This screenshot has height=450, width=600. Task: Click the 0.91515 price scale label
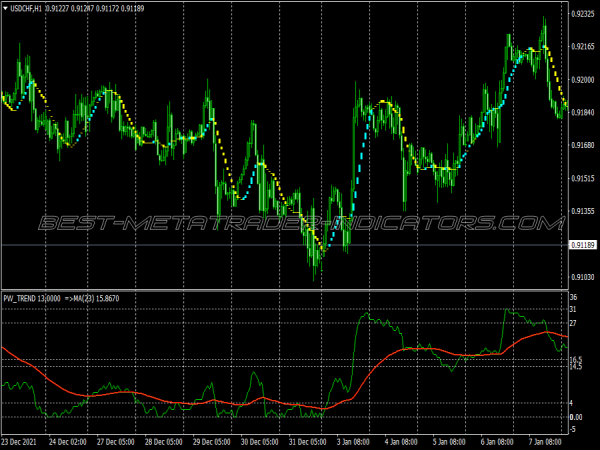tap(583, 178)
